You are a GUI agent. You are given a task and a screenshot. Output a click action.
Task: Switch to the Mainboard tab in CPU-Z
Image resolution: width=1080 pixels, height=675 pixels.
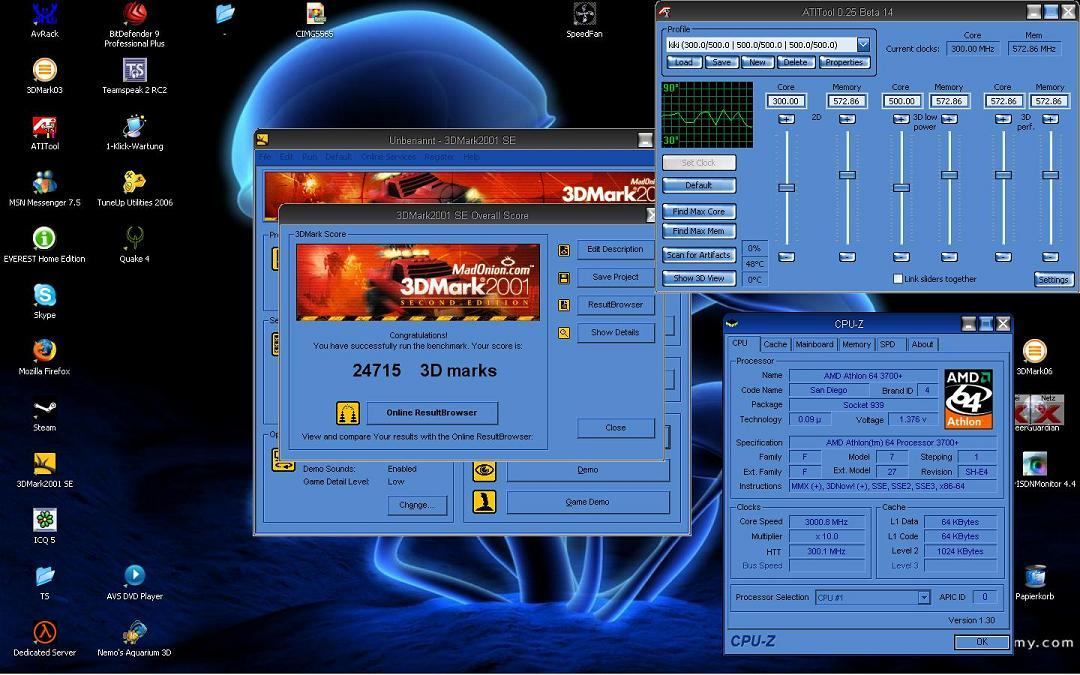(814, 344)
